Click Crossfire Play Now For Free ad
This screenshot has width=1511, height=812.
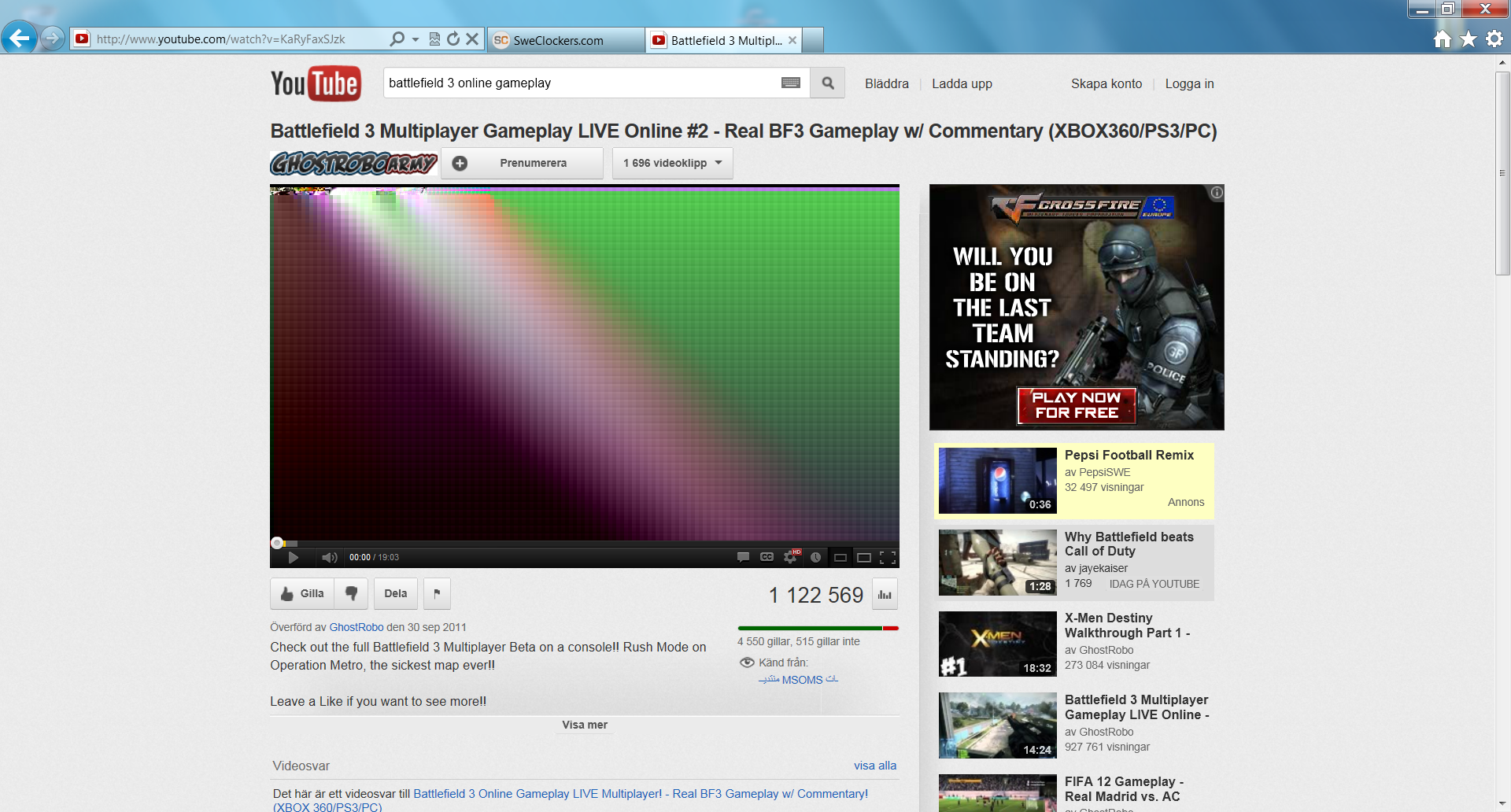[1077, 405]
